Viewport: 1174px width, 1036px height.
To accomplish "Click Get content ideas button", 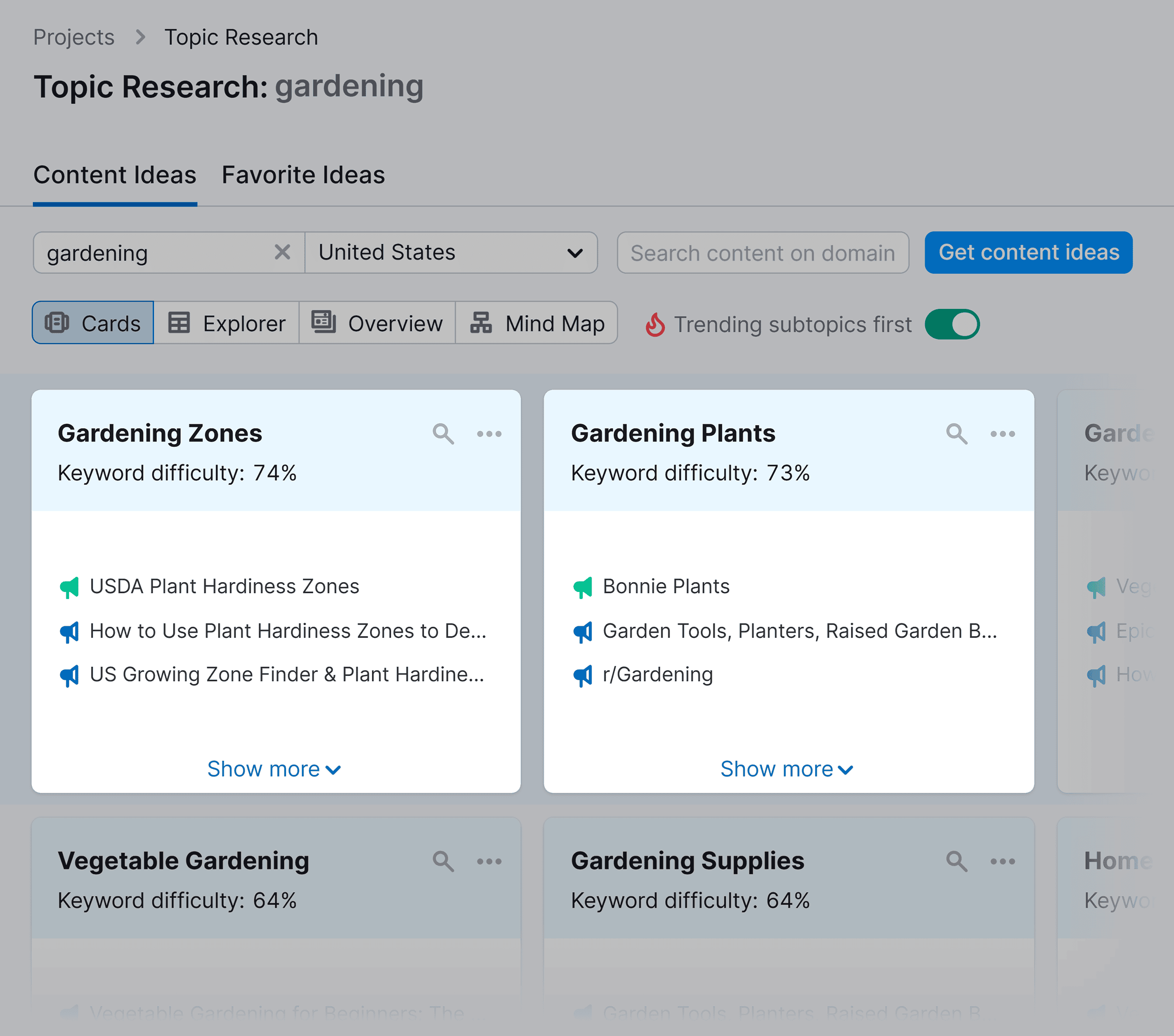I will tap(1029, 253).
